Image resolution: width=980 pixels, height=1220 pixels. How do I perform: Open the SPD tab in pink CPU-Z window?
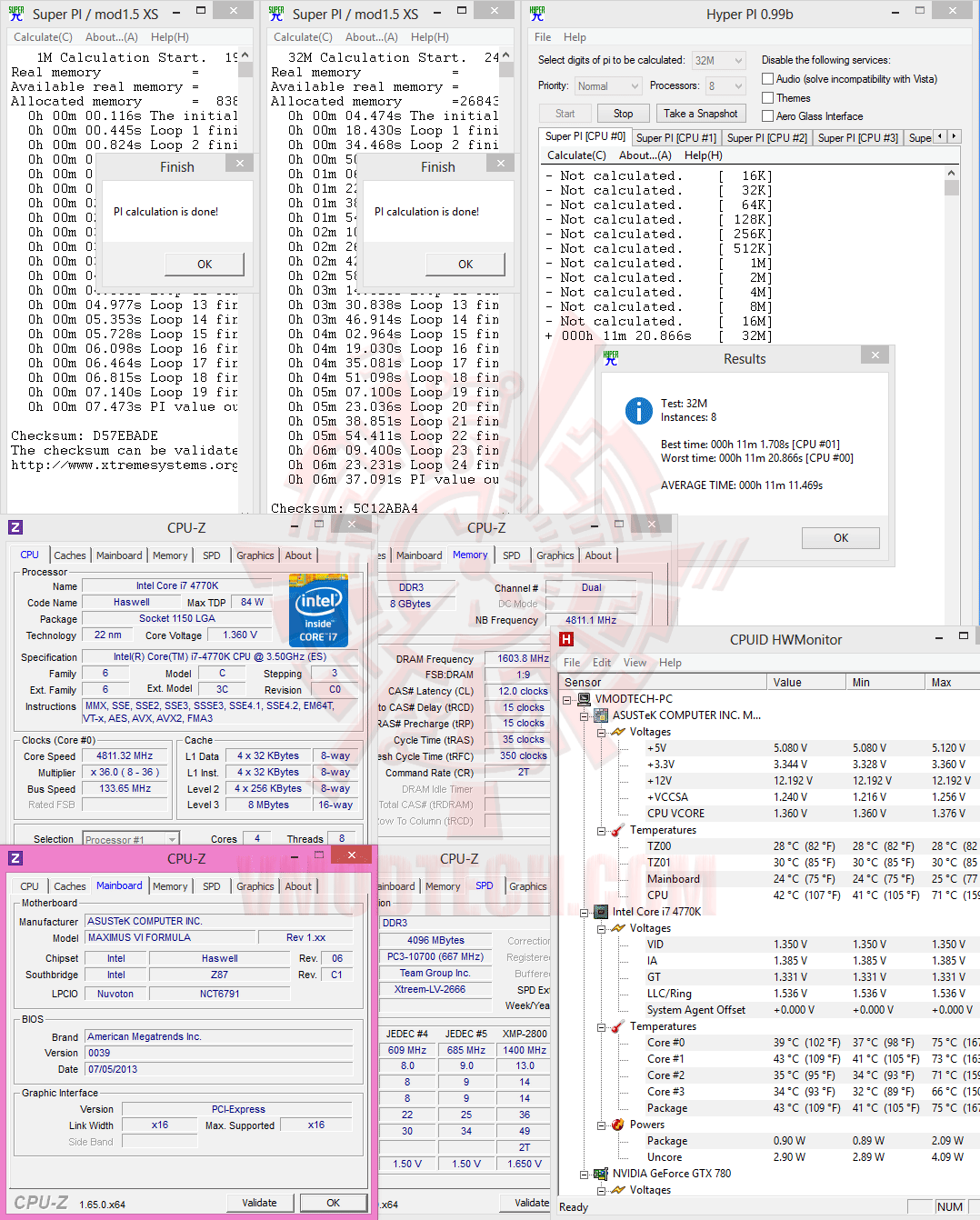coord(212,886)
